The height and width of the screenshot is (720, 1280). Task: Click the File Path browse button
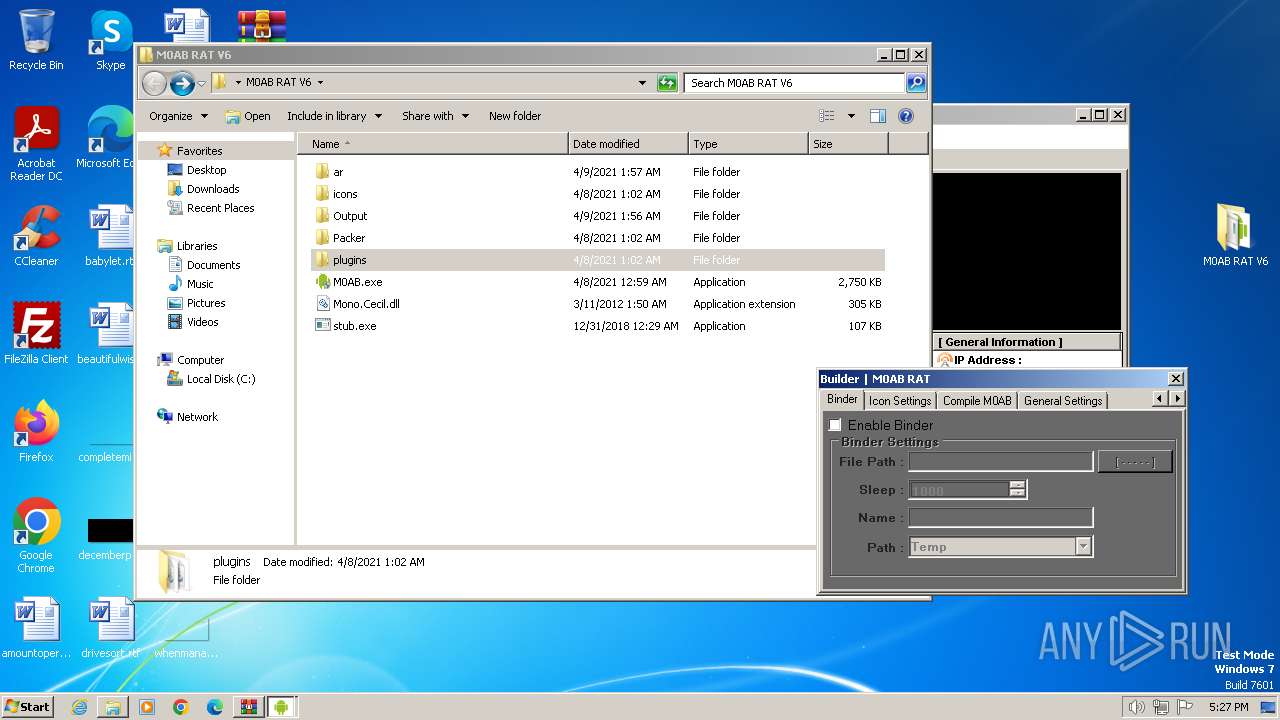(1135, 462)
